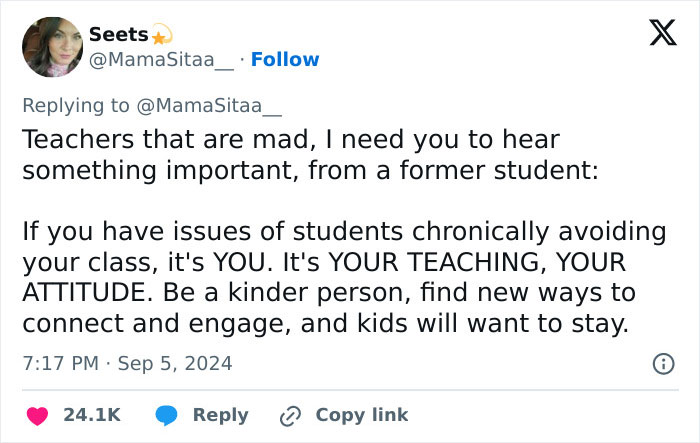Click the chain link copy icon
The height and width of the screenshot is (443, 700).
(x=291, y=415)
